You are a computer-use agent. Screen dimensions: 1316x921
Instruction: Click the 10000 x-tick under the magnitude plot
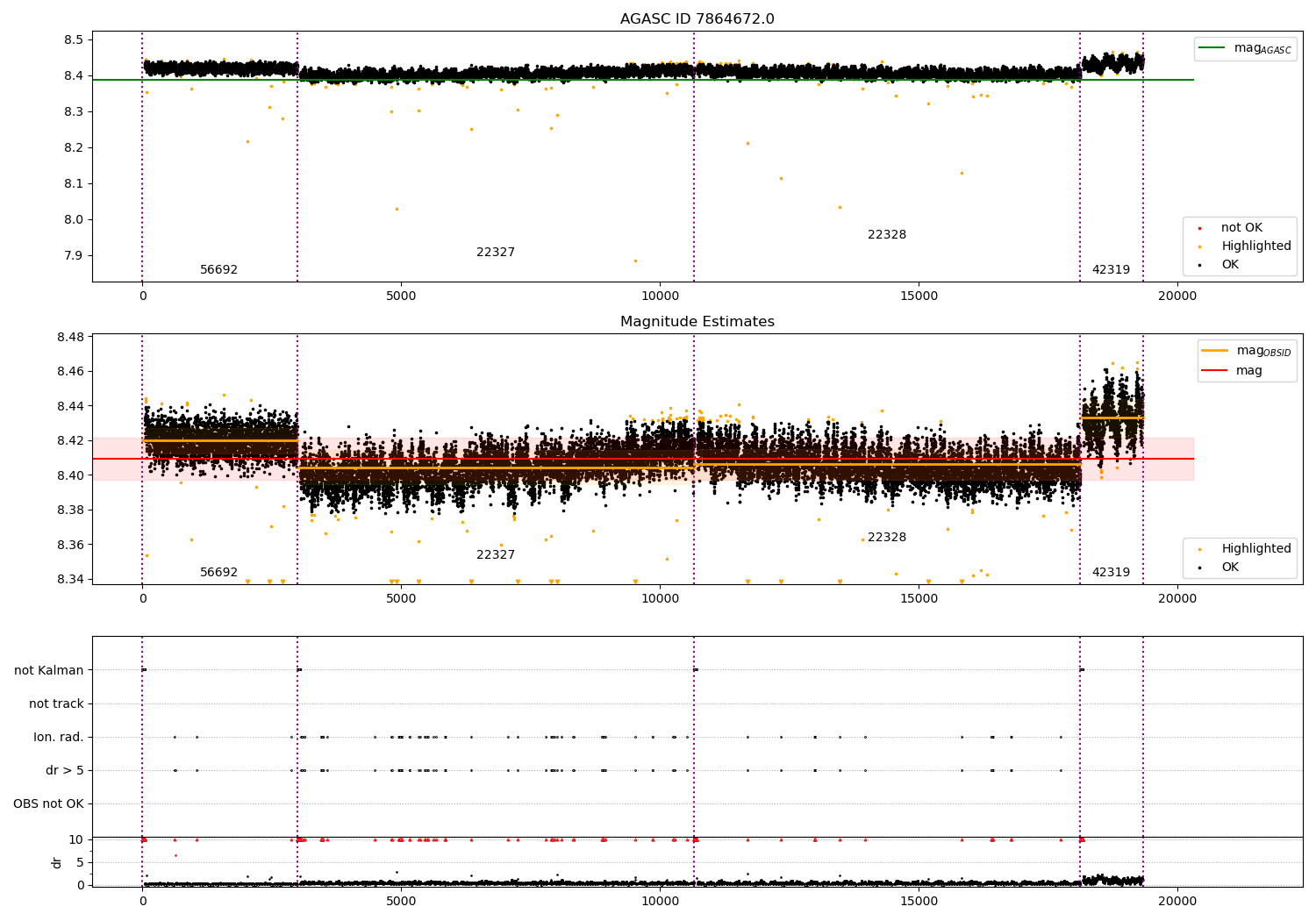pyautogui.click(x=660, y=599)
